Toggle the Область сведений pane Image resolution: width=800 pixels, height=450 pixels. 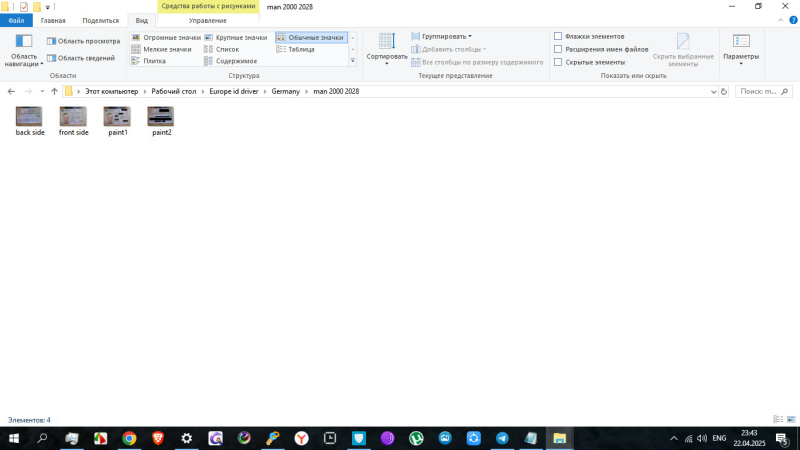coord(83,58)
